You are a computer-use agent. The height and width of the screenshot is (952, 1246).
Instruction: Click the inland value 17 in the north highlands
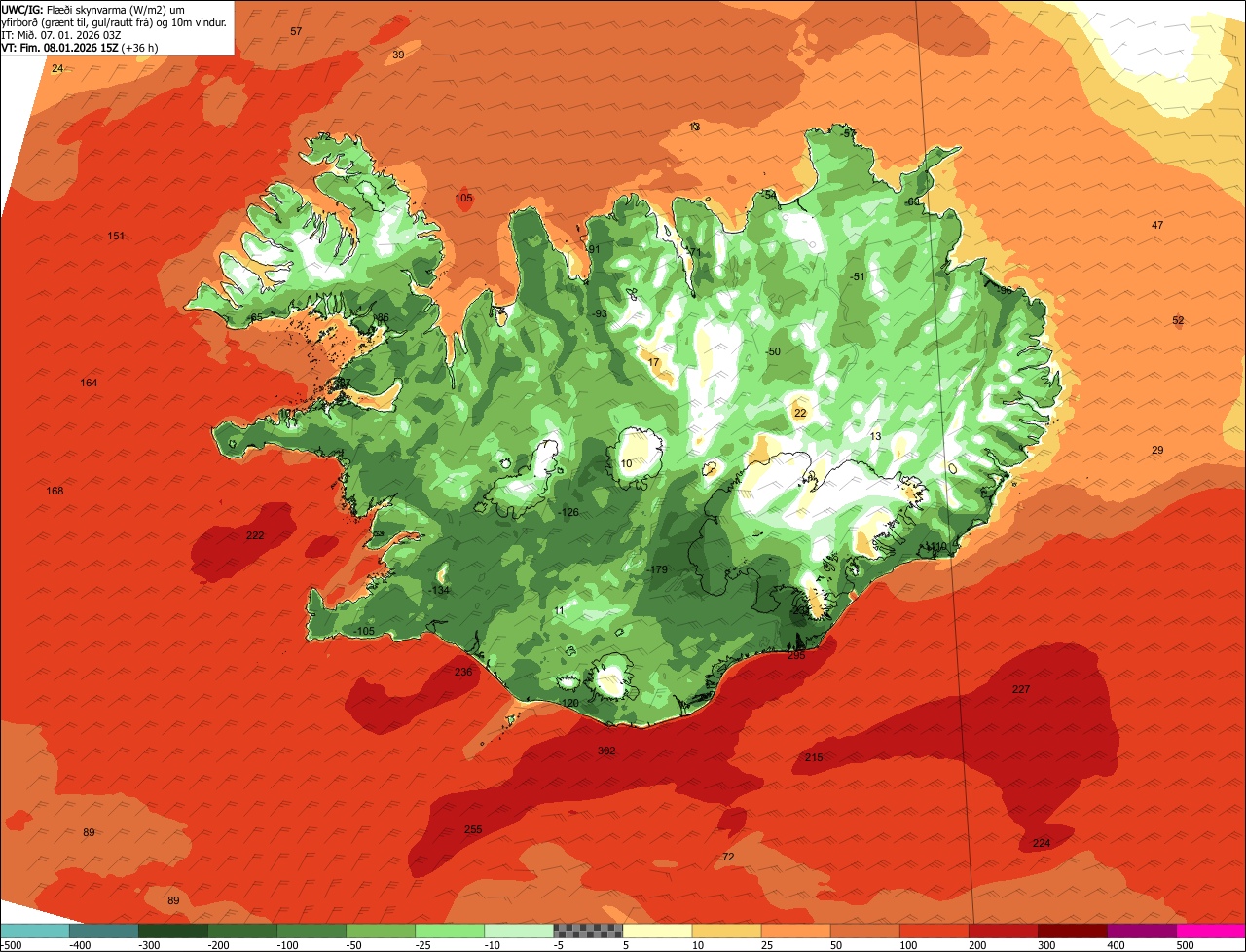653,362
